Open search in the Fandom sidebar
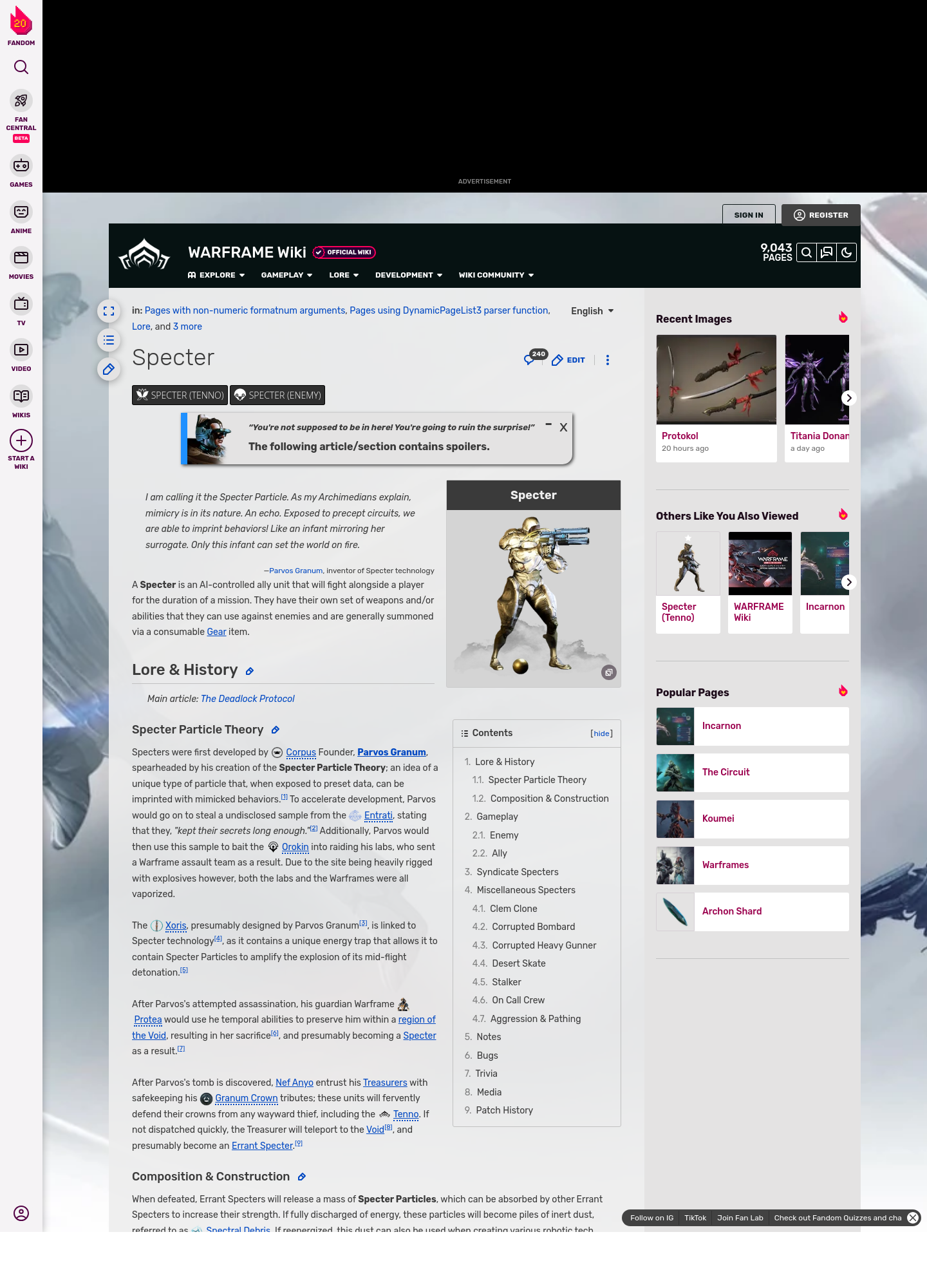 click(x=21, y=67)
